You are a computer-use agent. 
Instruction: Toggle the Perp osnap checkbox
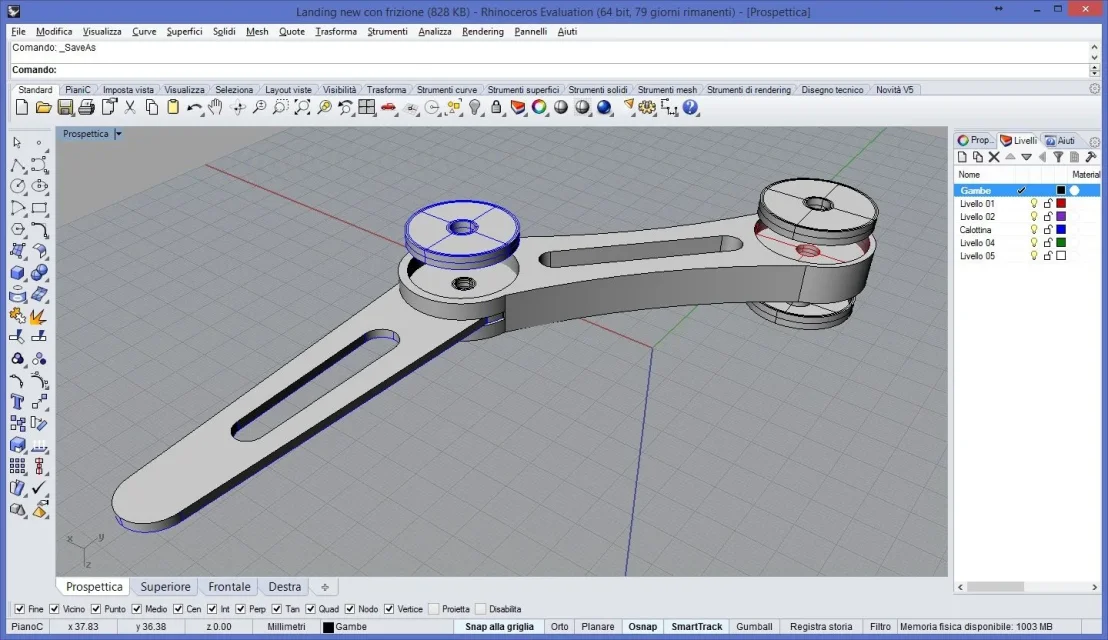click(x=241, y=609)
